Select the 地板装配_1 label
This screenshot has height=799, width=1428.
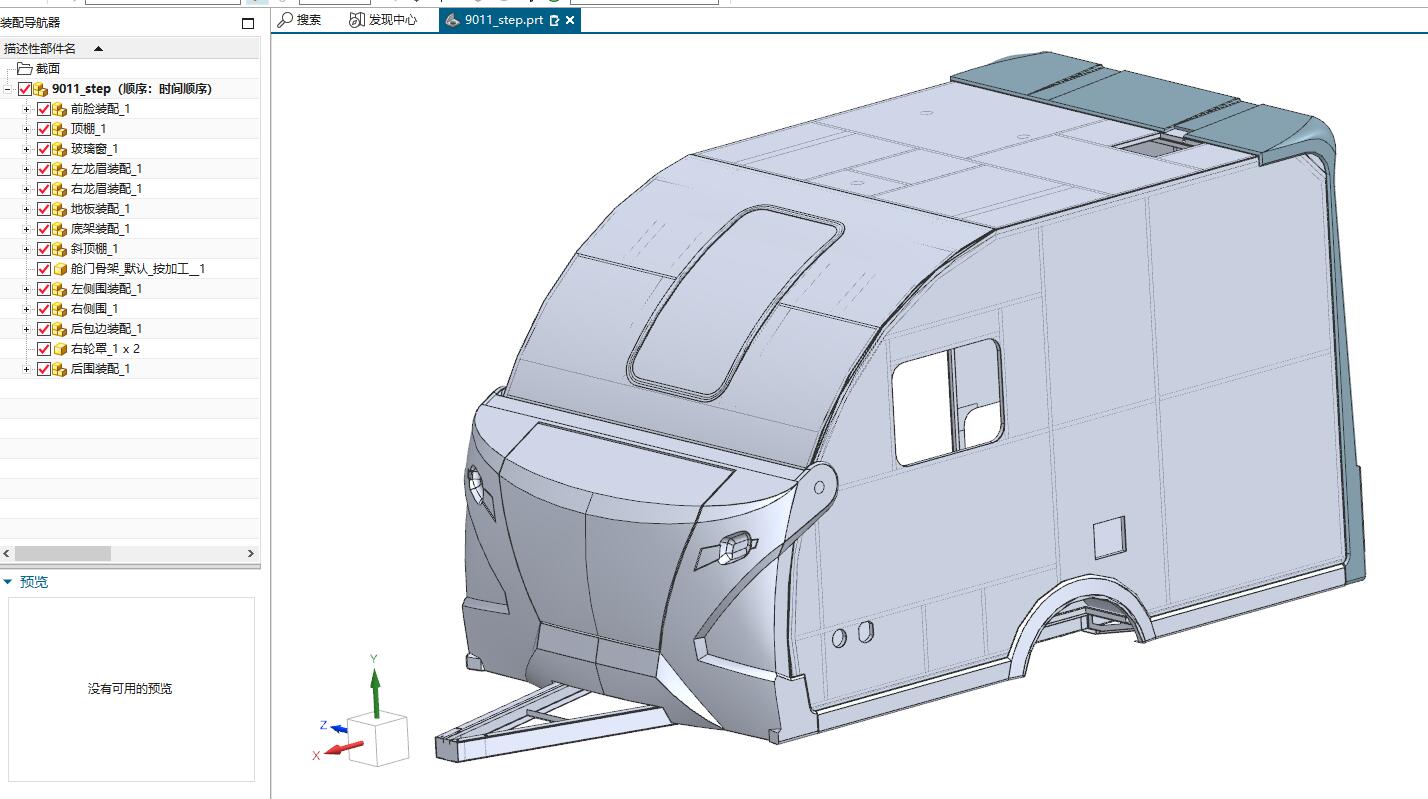tap(100, 209)
